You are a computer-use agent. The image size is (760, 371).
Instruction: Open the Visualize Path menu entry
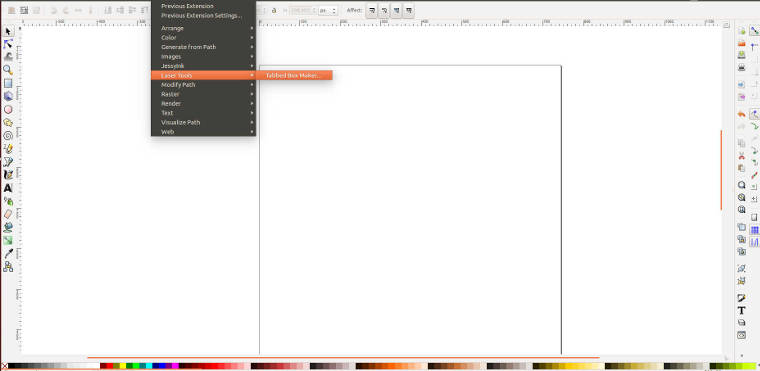(204, 122)
